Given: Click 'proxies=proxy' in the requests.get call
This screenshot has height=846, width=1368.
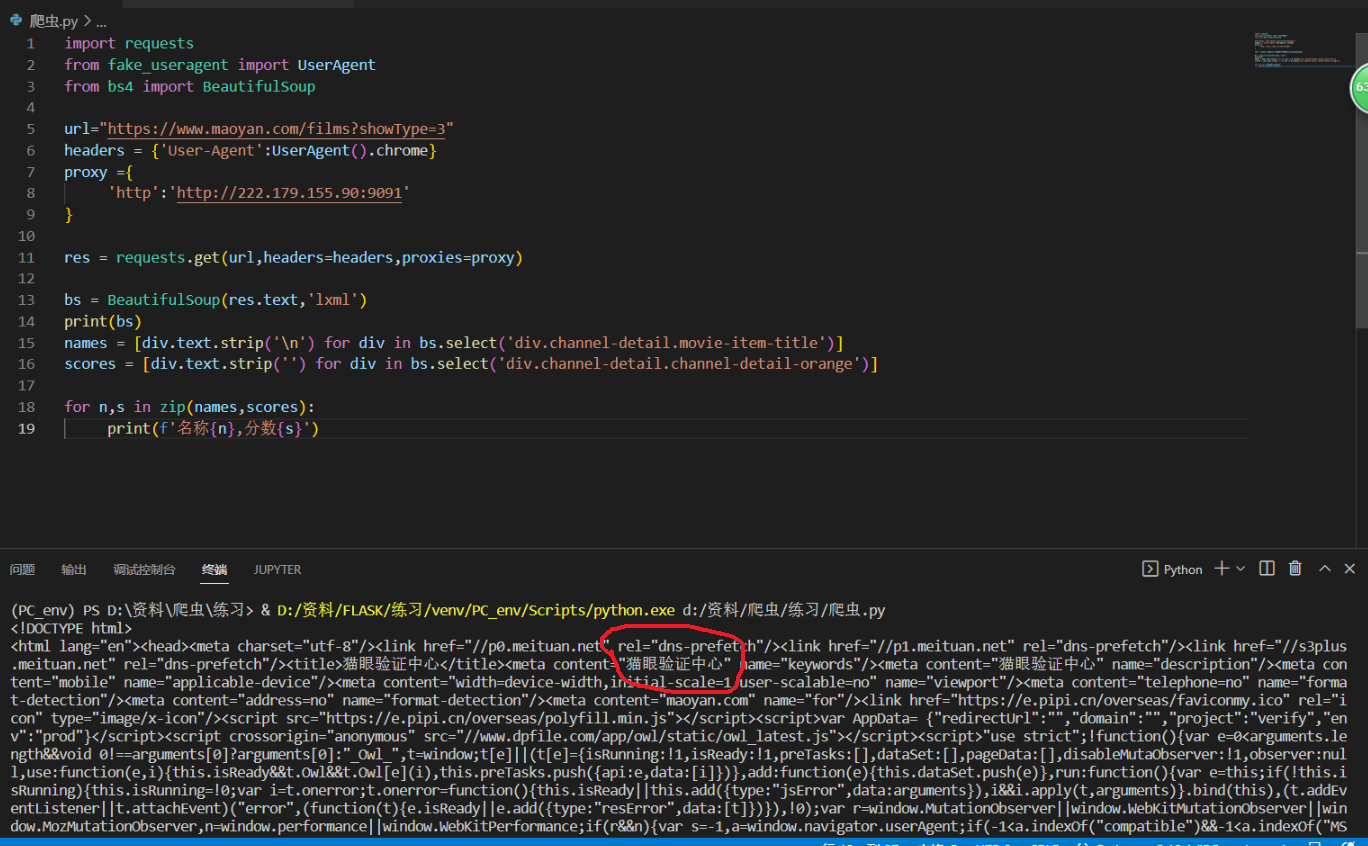Looking at the screenshot, I should click(x=457, y=257).
